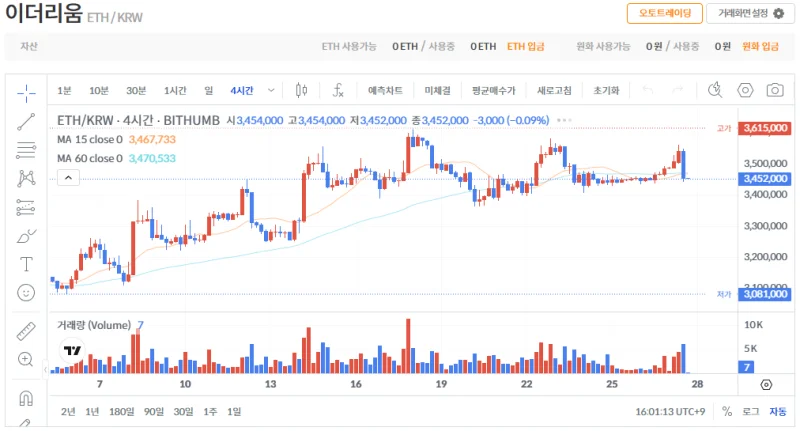Click the 16:01:13 UTC+9 timezone label
The width and height of the screenshot is (800, 431).
coord(670,412)
